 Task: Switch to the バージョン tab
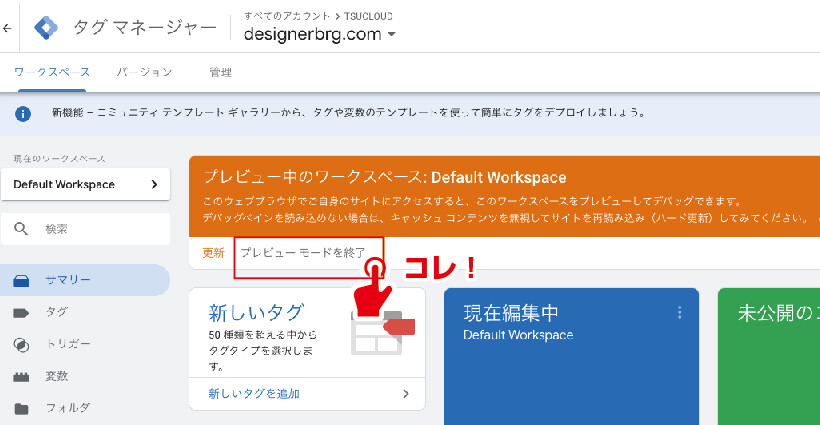point(144,72)
